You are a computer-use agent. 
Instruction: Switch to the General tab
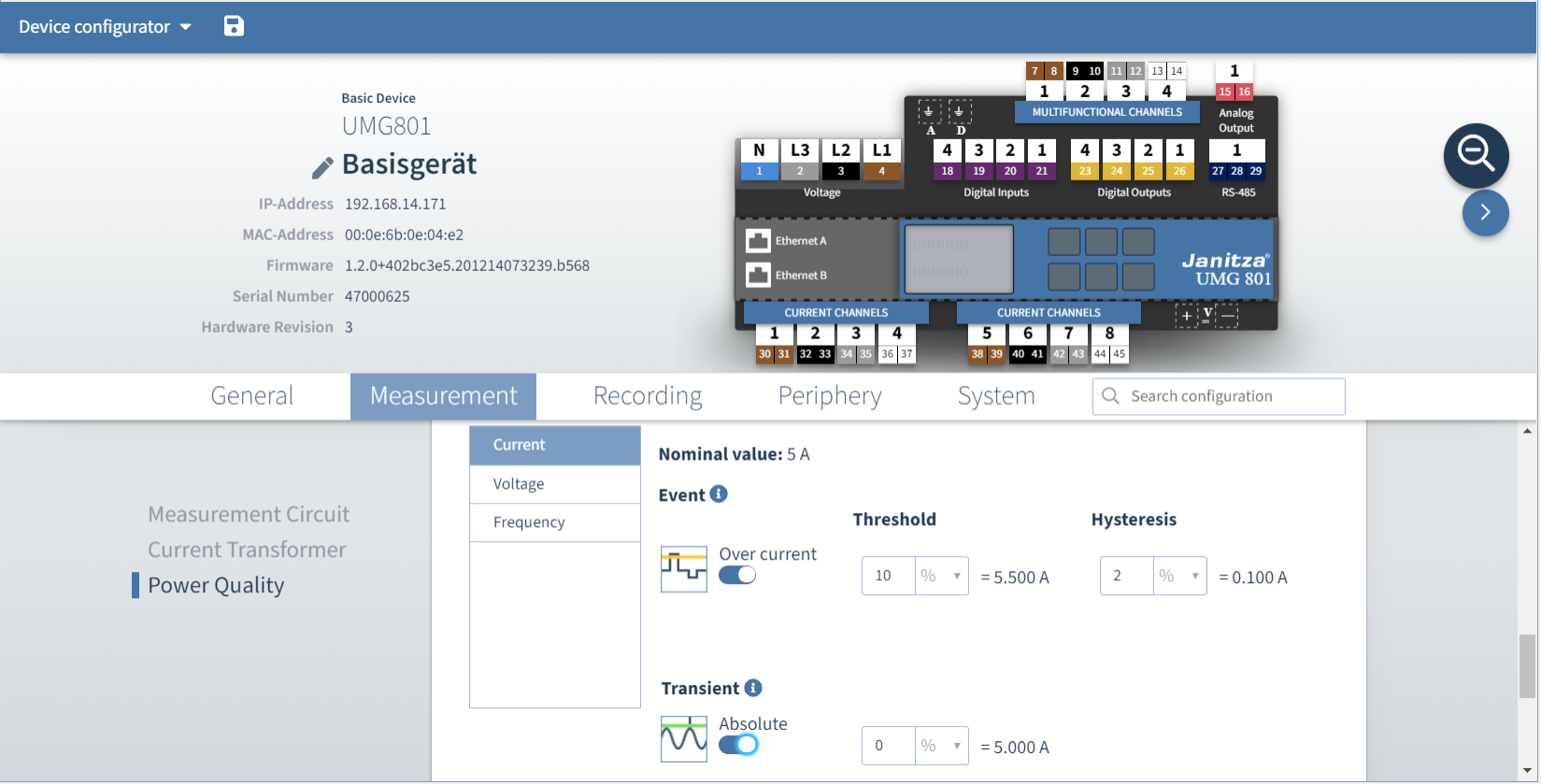pyautogui.click(x=252, y=396)
